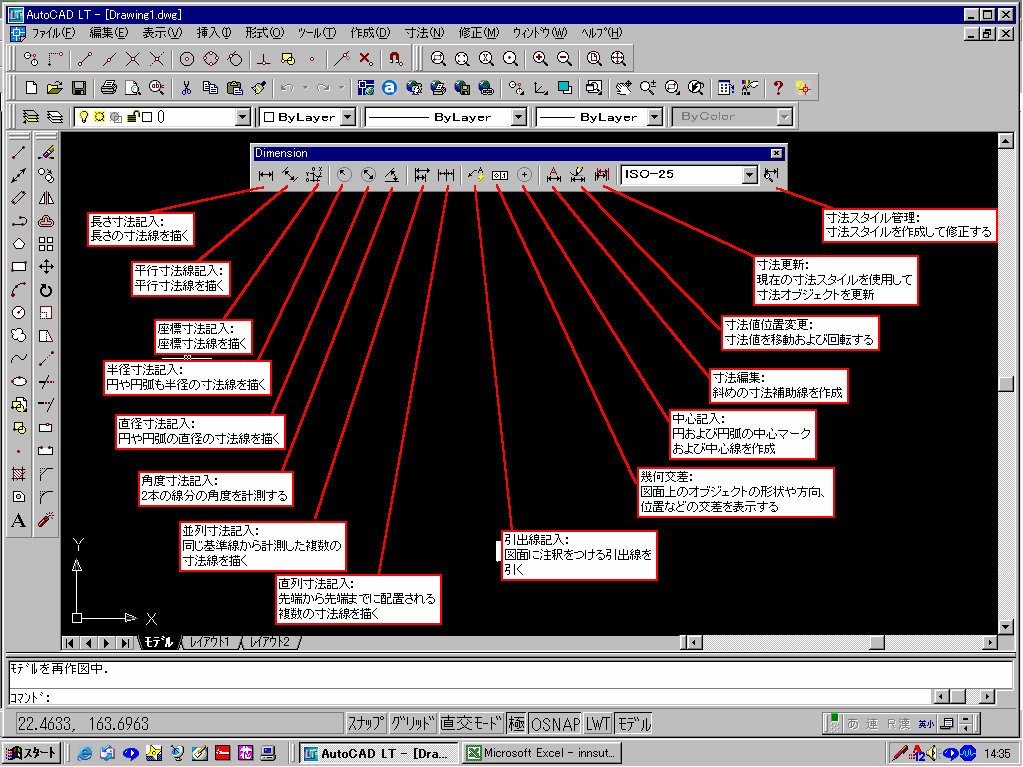Select the Tolerance tool
1023x767 pixels.
coord(500,175)
